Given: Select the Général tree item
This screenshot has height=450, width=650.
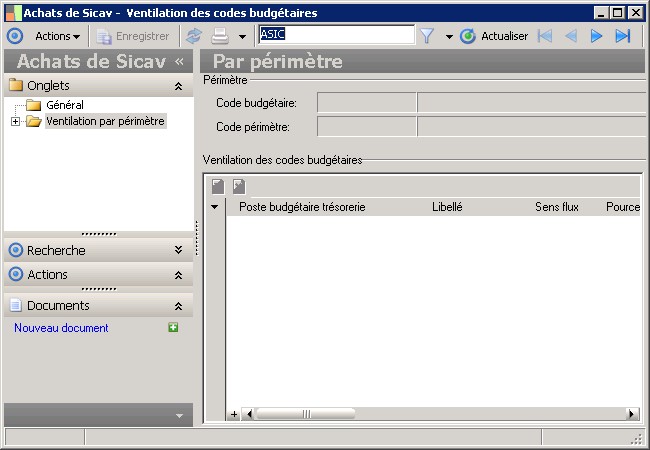Looking at the screenshot, I should pos(65,105).
